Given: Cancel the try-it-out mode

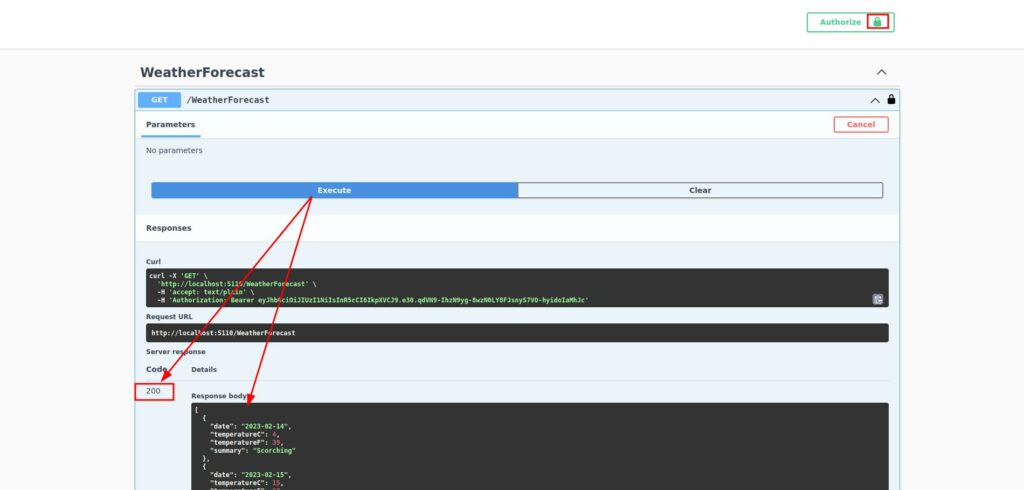Looking at the screenshot, I should [x=860, y=125].
